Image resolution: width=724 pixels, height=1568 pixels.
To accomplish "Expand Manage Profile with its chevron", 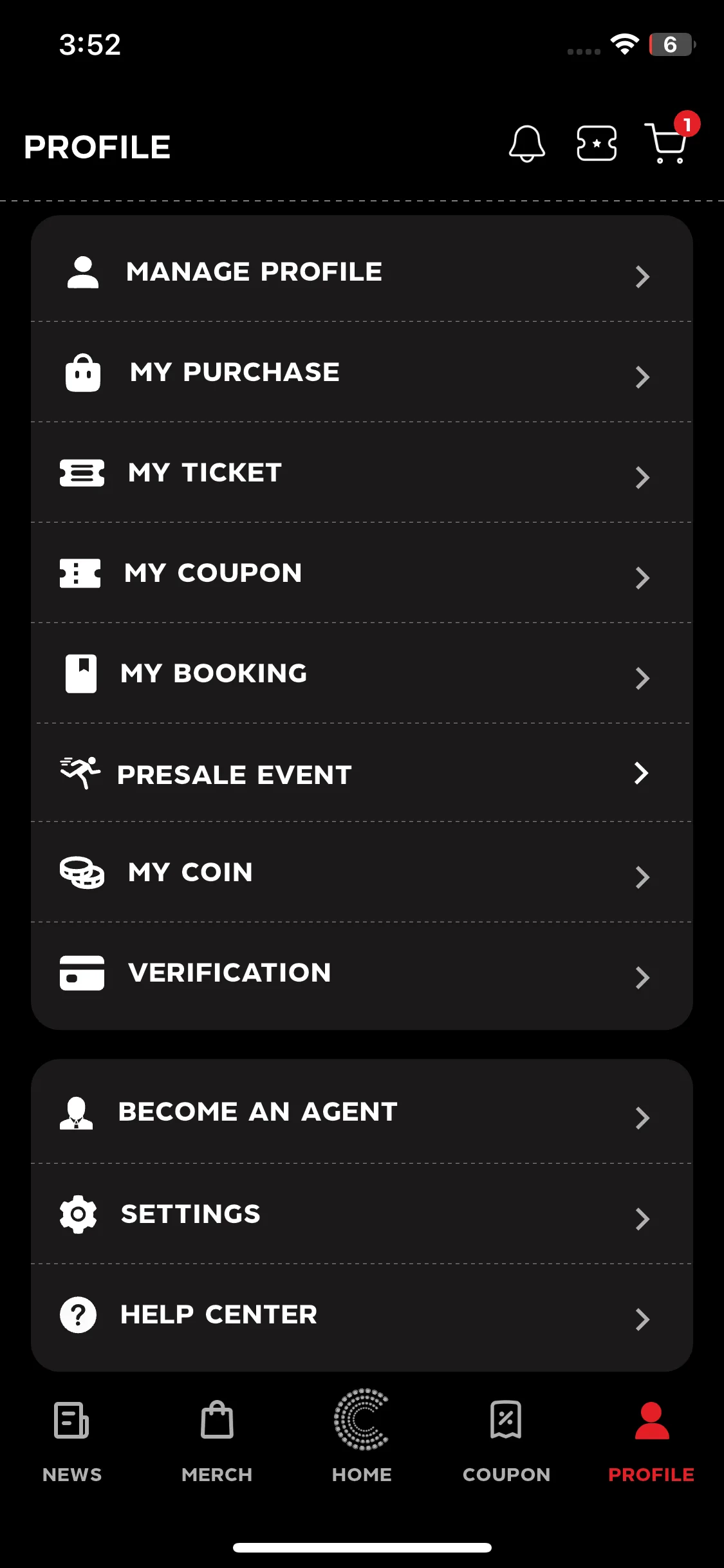I will point(642,277).
